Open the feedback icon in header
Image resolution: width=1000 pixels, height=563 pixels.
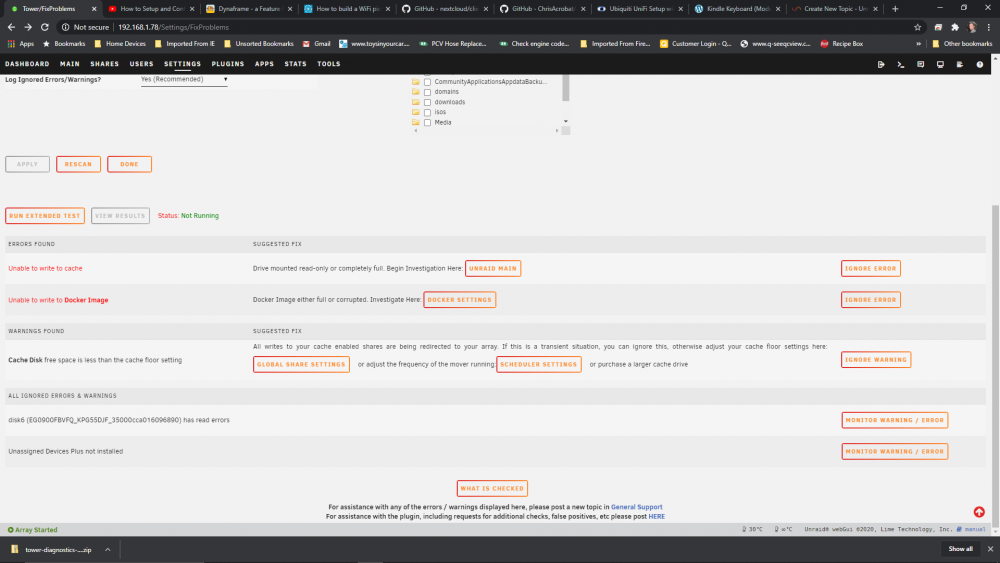point(920,64)
